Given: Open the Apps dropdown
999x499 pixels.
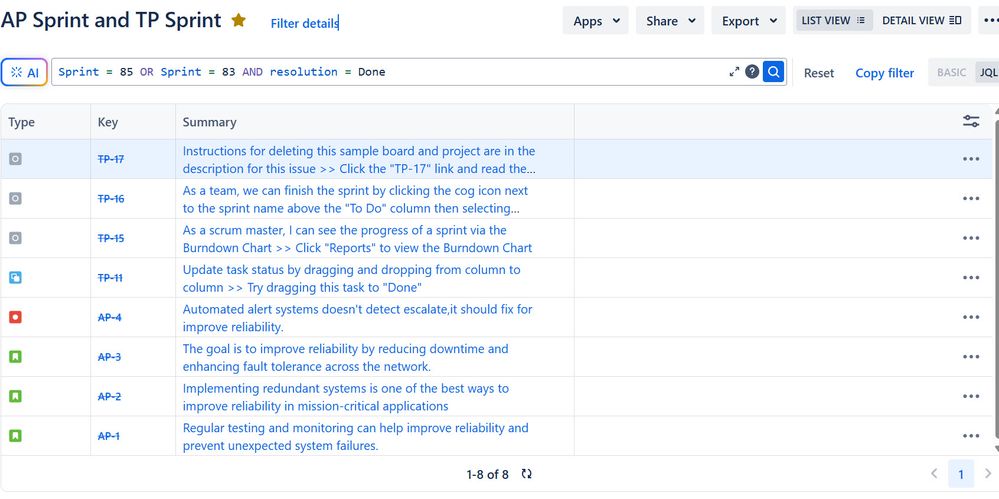Looking at the screenshot, I should [x=596, y=21].
